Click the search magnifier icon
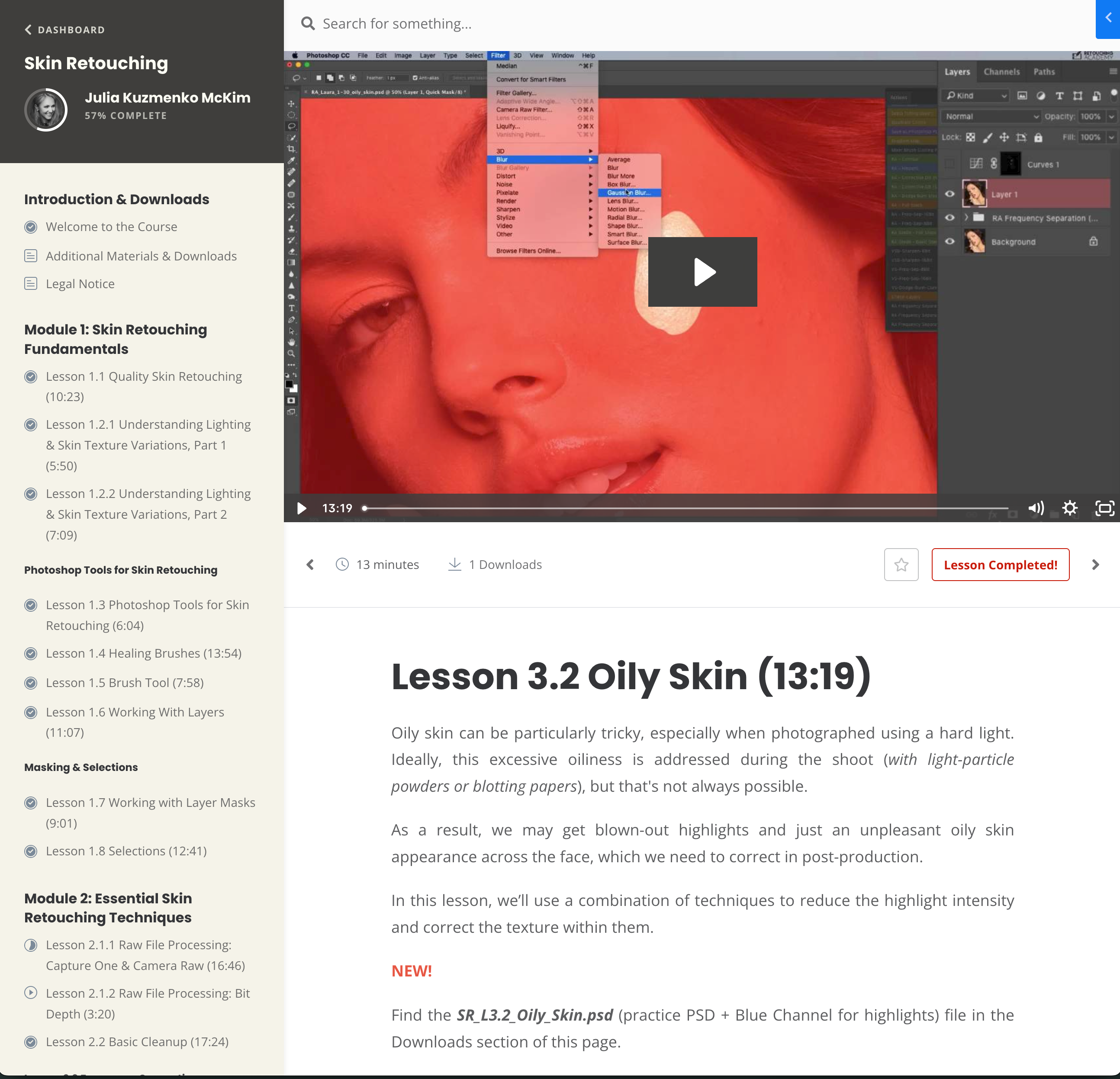The height and width of the screenshot is (1079, 1120). pyautogui.click(x=308, y=23)
